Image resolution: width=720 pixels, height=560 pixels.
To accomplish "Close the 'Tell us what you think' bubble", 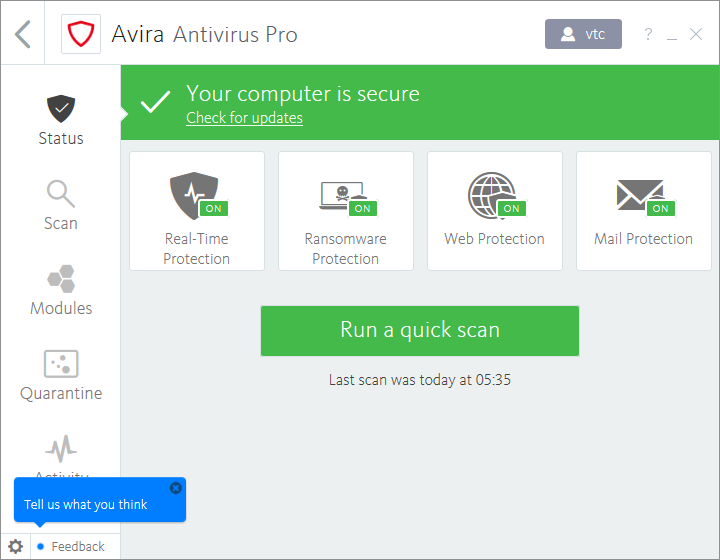I will pos(176,488).
